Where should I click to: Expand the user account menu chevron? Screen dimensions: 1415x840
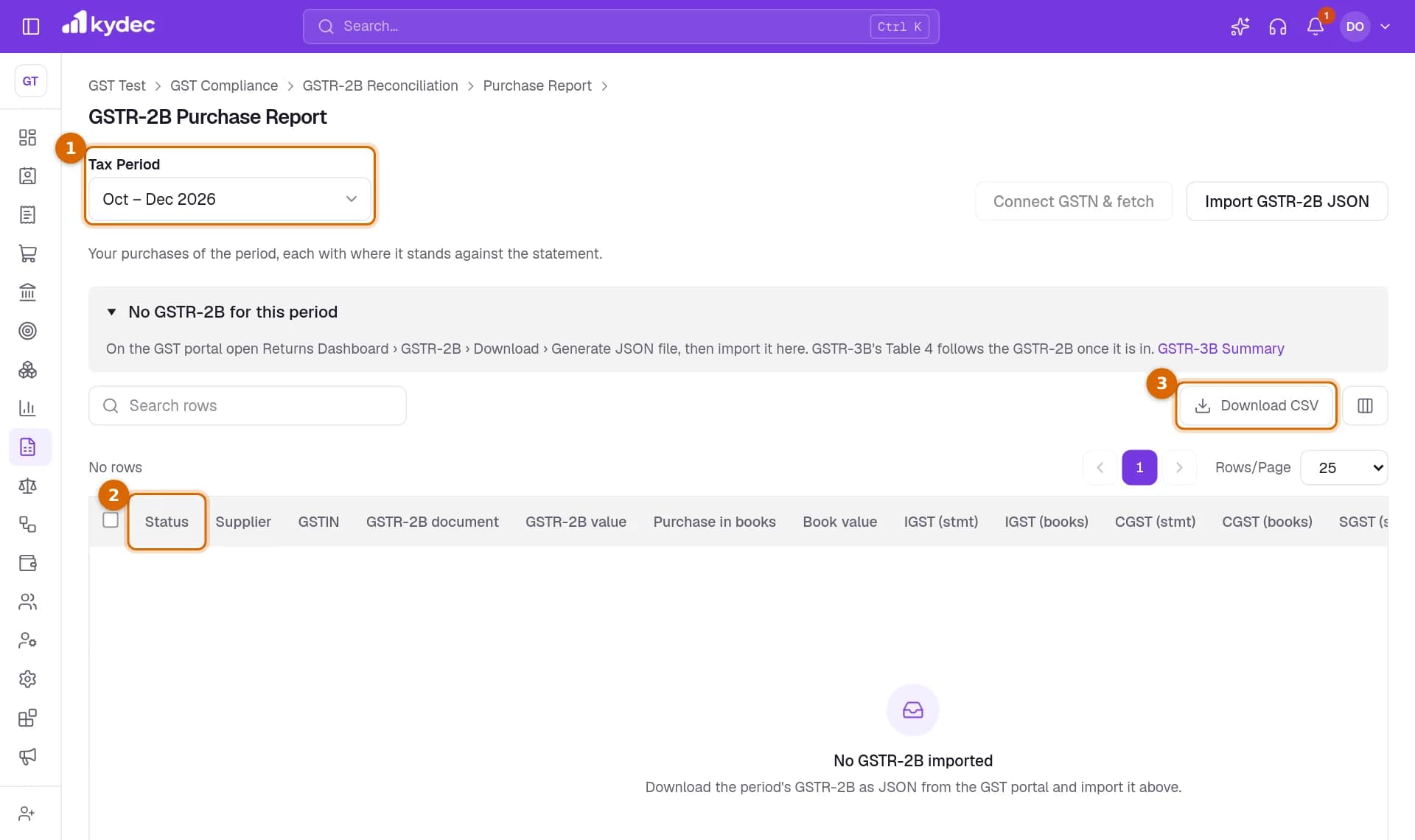tap(1385, 27)
